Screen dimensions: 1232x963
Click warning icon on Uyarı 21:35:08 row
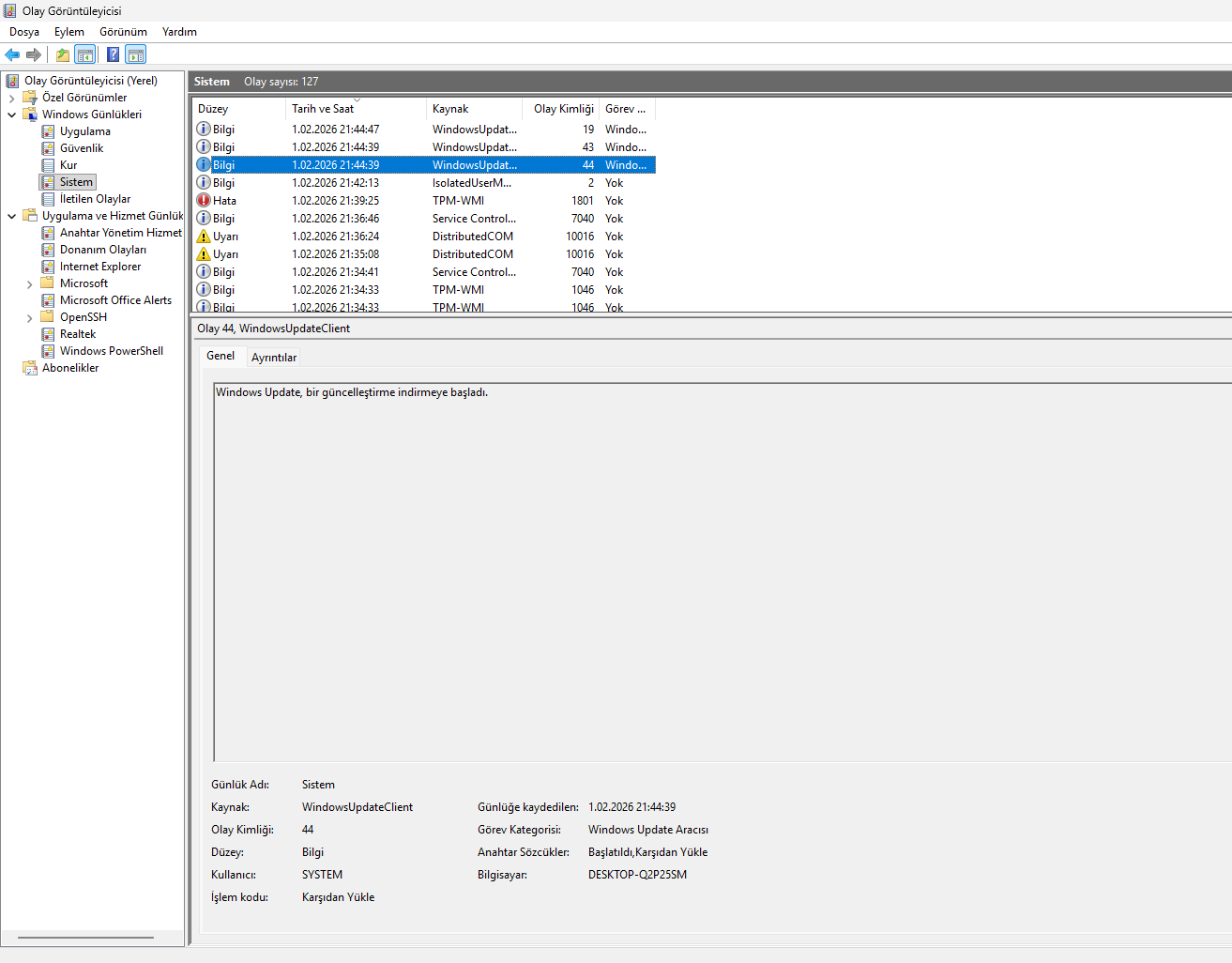pos(204,253)
